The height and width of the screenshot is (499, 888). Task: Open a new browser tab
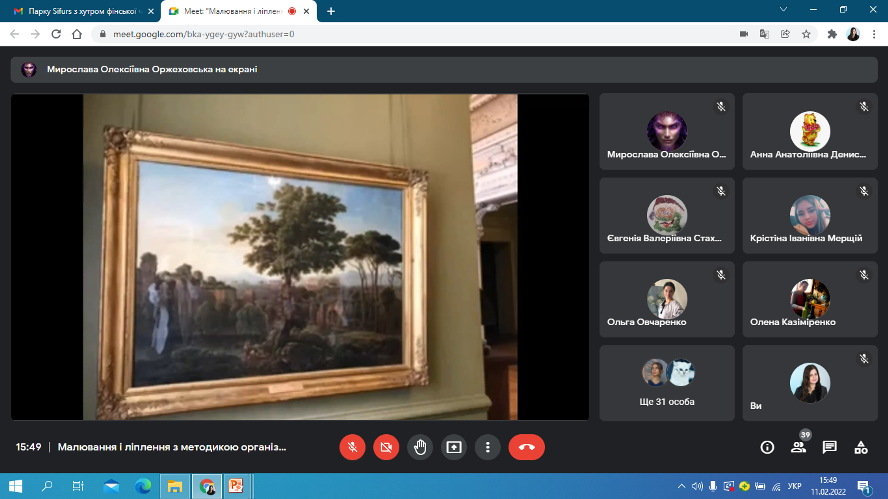tap(331, 11)
